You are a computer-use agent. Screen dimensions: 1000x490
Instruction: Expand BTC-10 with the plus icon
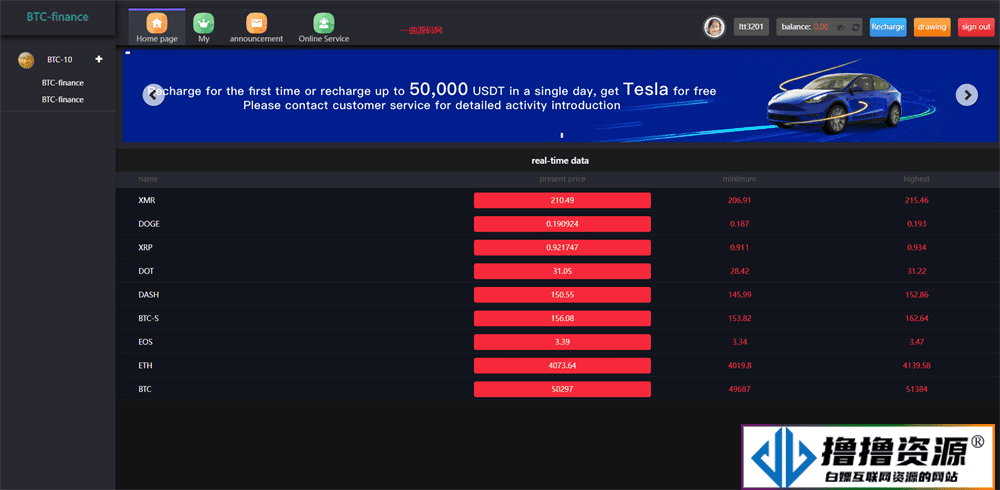click(99, 59)
